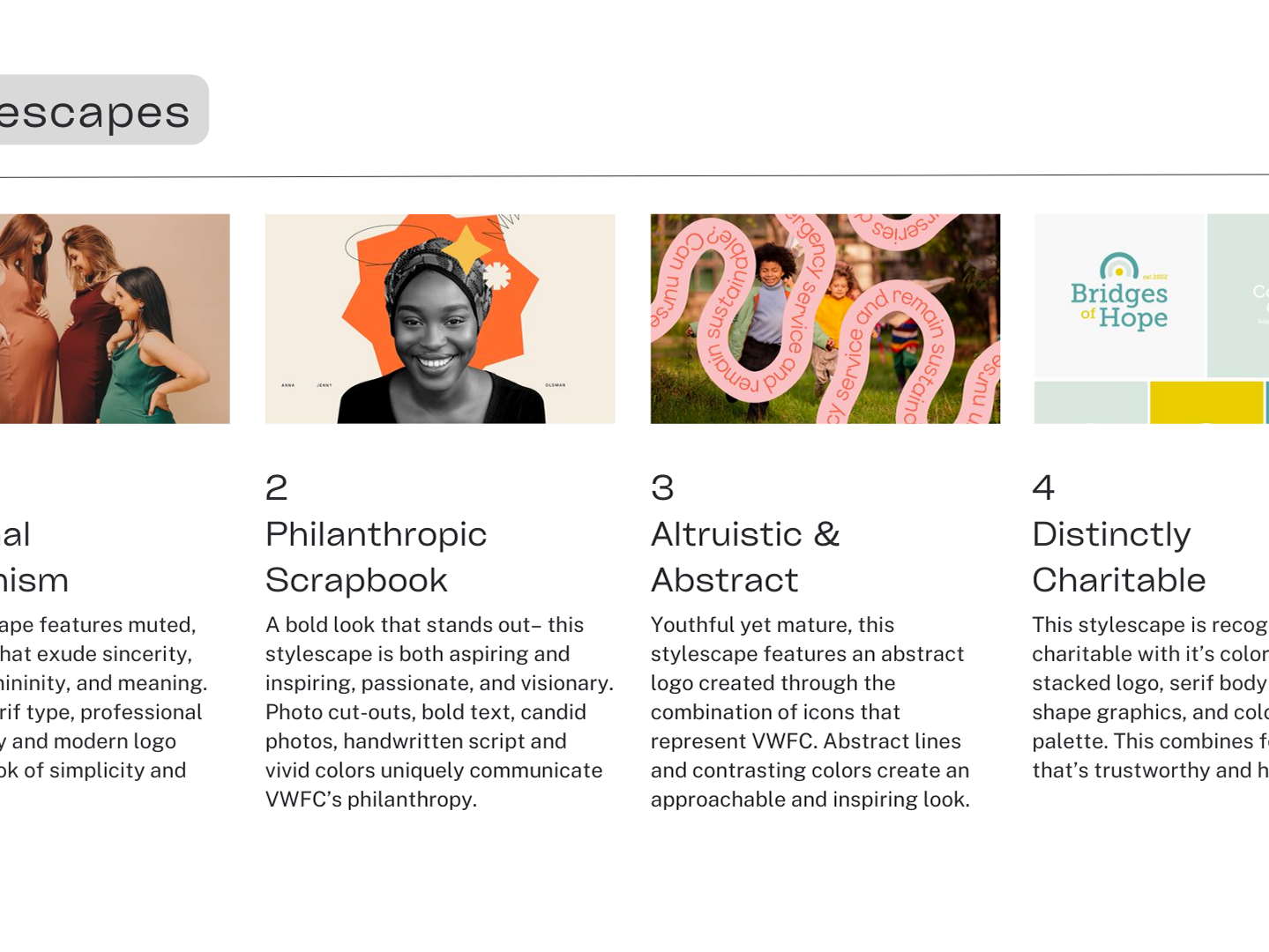
Task: Open the Altruistic & Abstract children photo
Action: (825, 318)
